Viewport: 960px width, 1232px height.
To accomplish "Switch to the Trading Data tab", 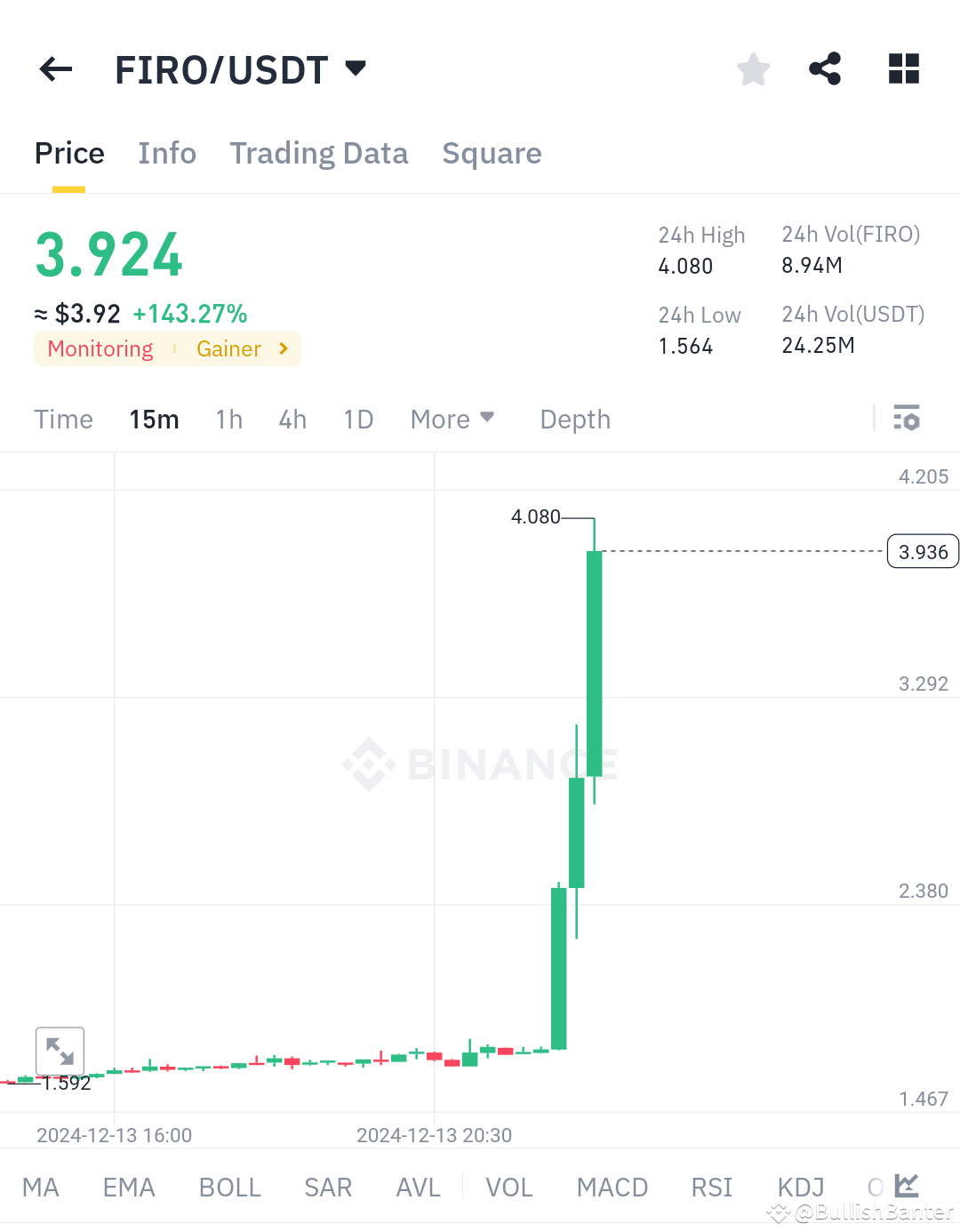I will pyautogui.click(x=319, y=153).
